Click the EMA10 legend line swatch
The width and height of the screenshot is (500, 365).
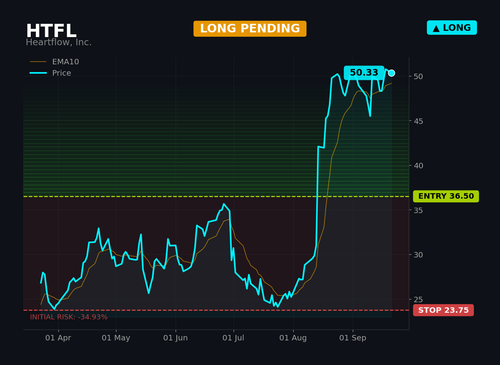38,62
